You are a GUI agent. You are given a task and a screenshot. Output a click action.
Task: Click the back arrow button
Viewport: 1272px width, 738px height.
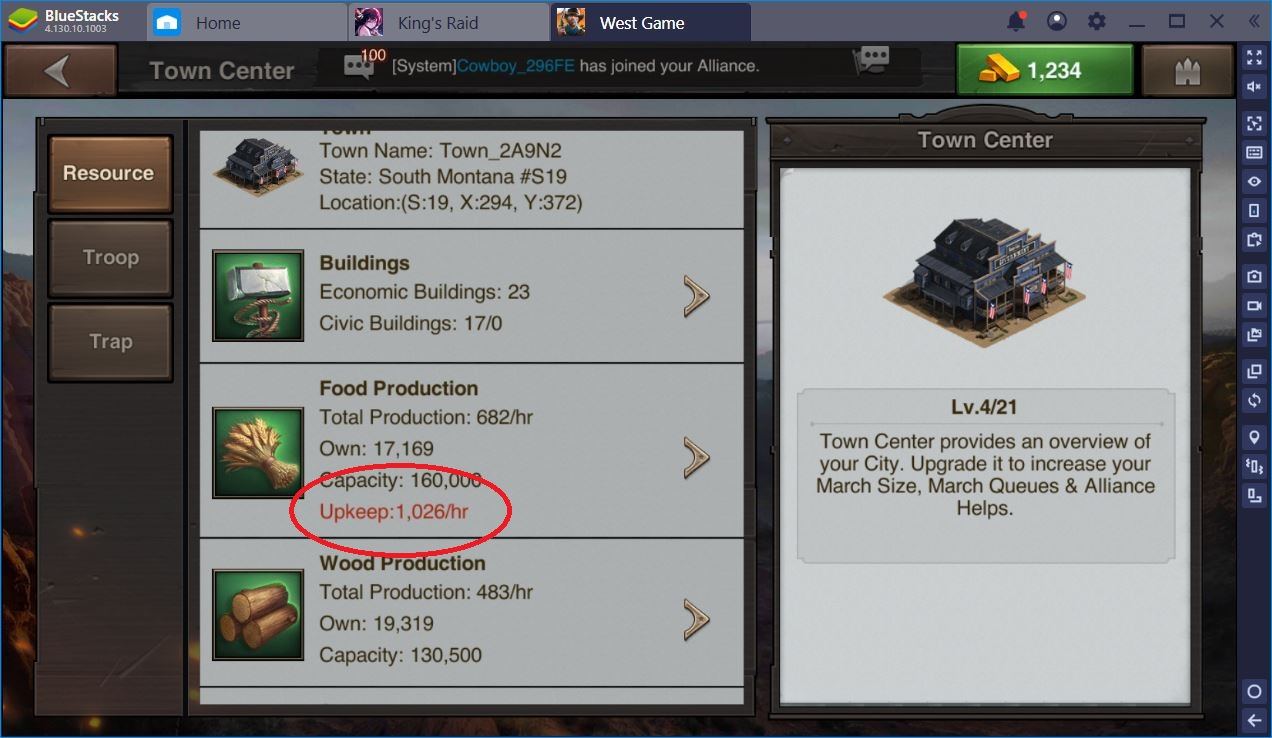tap(59, 70)
